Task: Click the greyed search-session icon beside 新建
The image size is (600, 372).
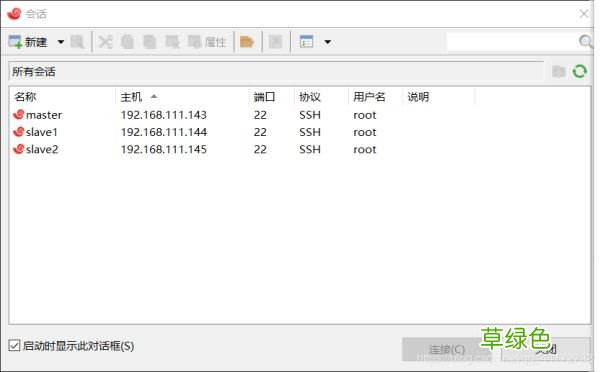Action: (77, 42)
